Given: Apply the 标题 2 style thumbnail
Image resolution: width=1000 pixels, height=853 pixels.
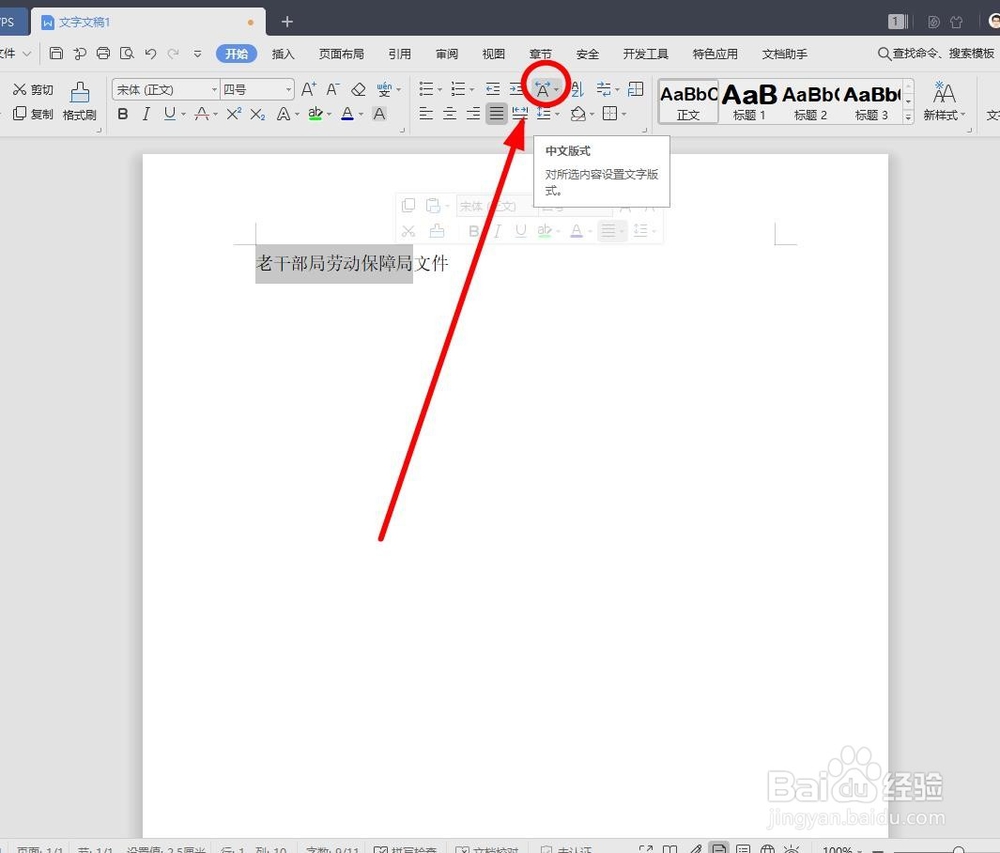Looking at the screenshot, I should [811, 101].
